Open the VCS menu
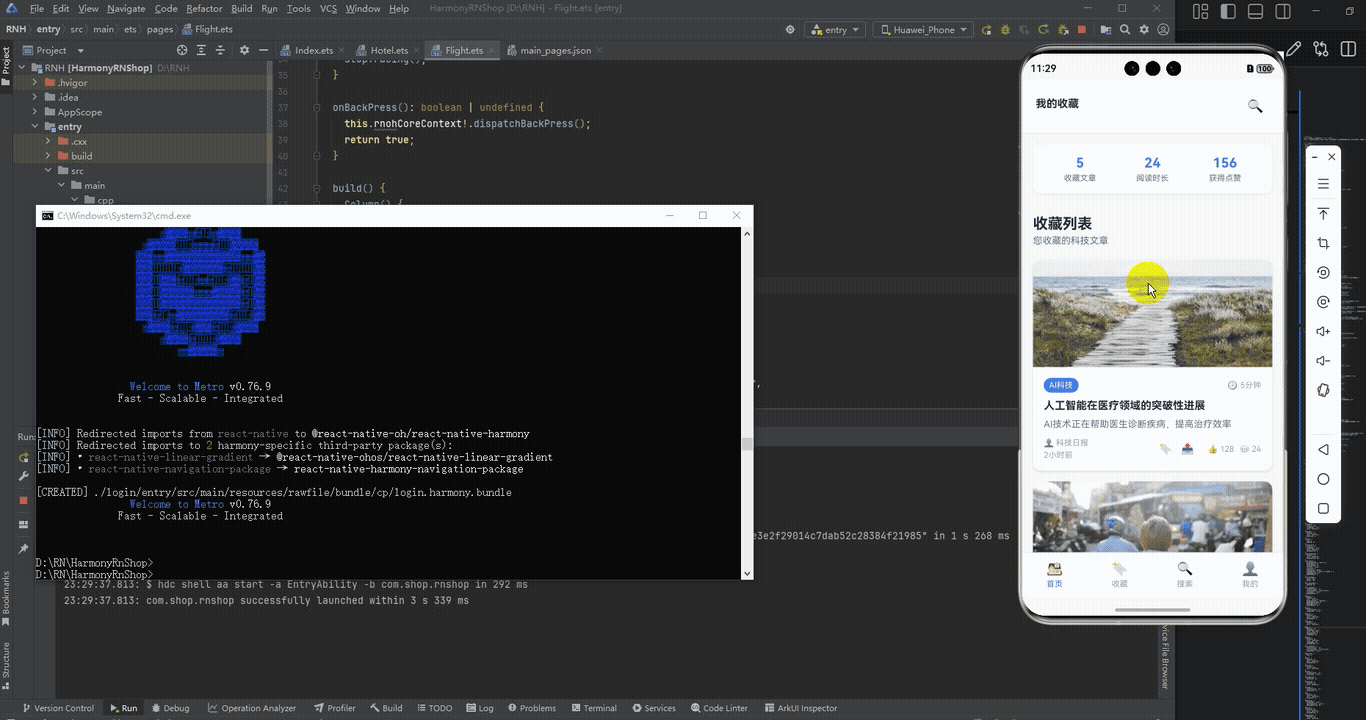The image size is (1366, 720). (x=328, y=8)
